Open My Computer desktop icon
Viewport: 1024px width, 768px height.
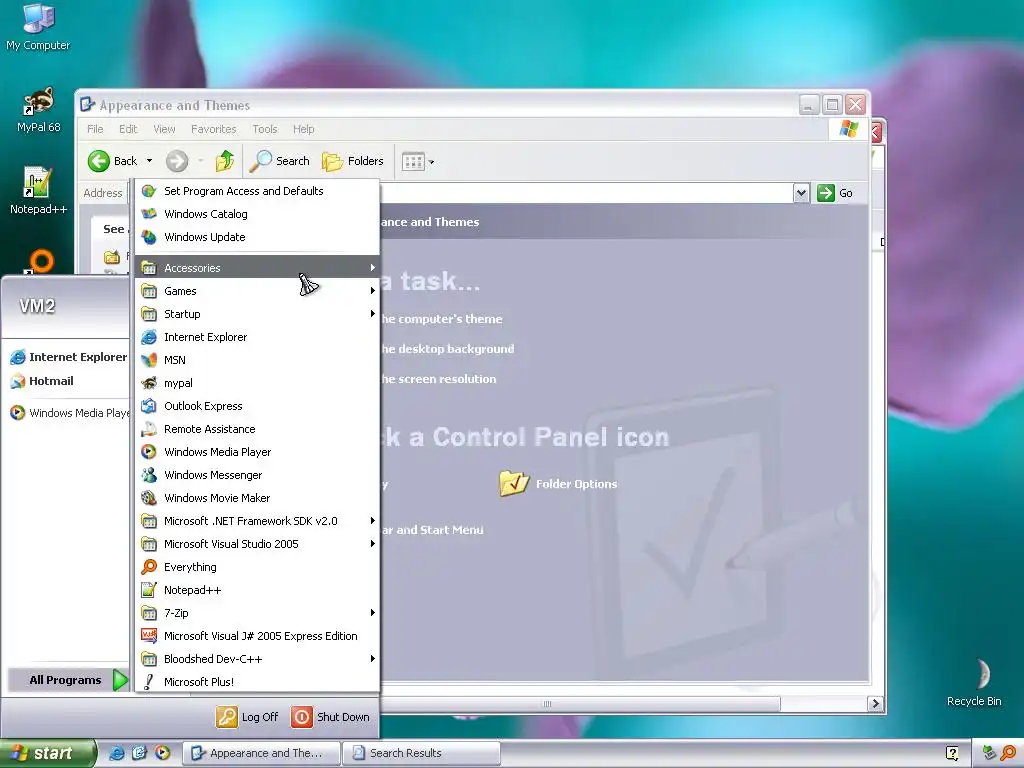point(38,27)
